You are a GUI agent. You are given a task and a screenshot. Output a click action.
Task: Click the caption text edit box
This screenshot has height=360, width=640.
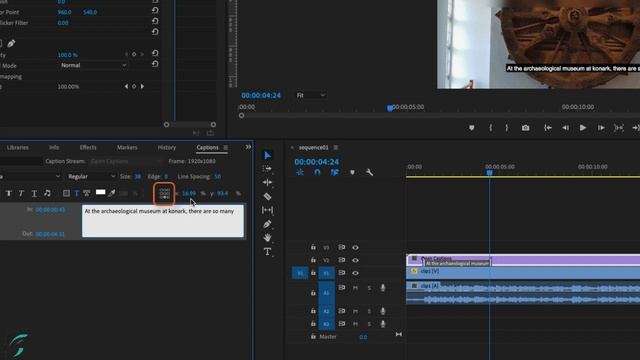(163, 221)
